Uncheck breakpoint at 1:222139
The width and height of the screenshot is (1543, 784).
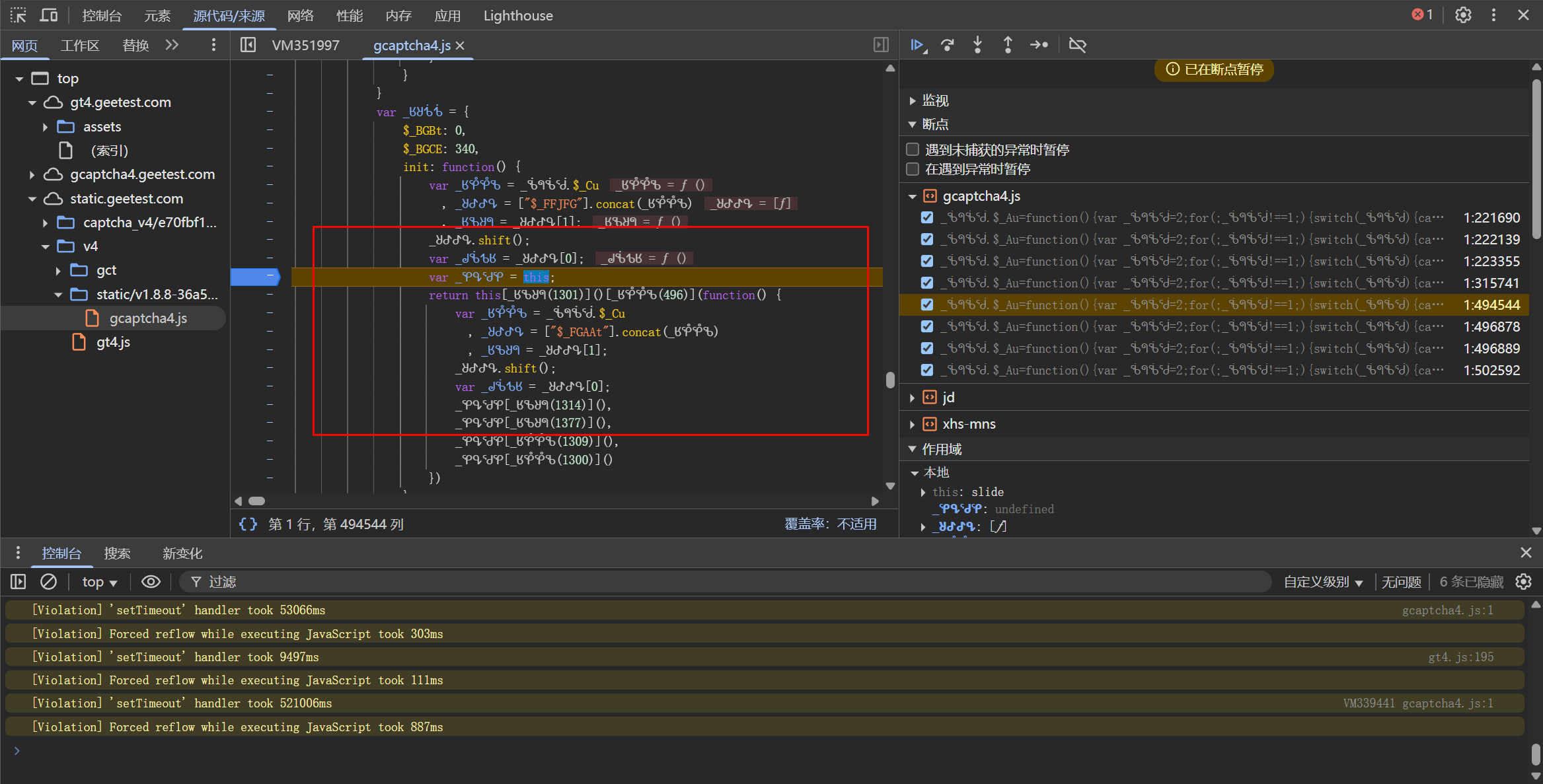(926, 239)
